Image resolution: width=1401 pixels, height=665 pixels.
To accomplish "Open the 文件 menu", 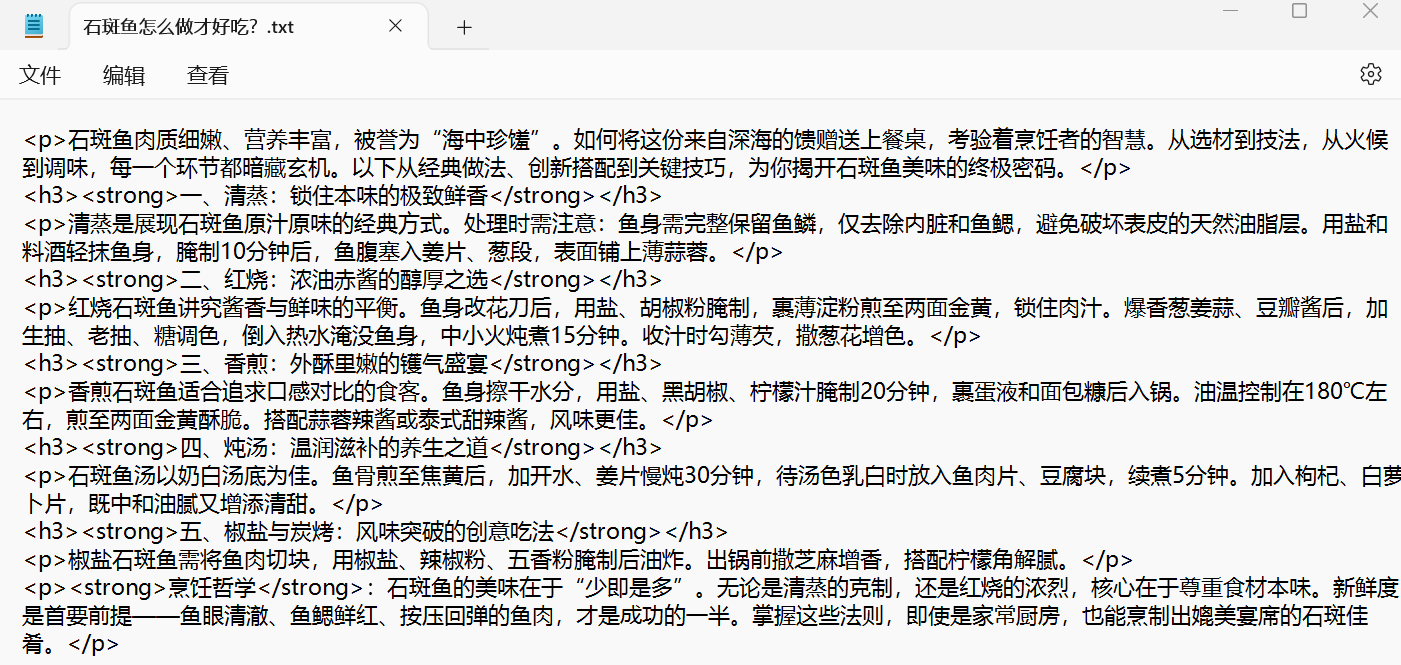I will pos(41,75).
